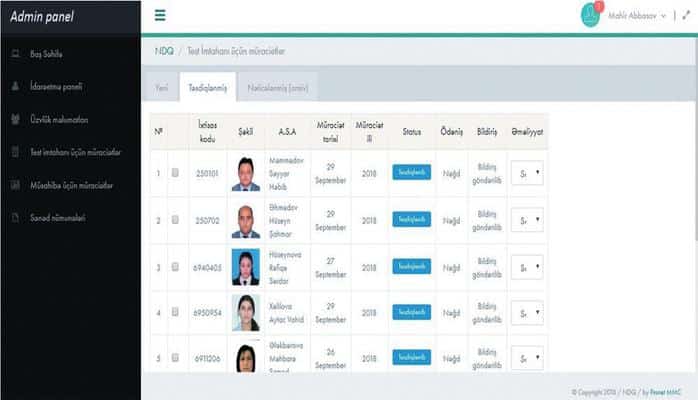
Task: Click the Müsahibə üçün müraciətlər icon
Action: coord(15,185)
